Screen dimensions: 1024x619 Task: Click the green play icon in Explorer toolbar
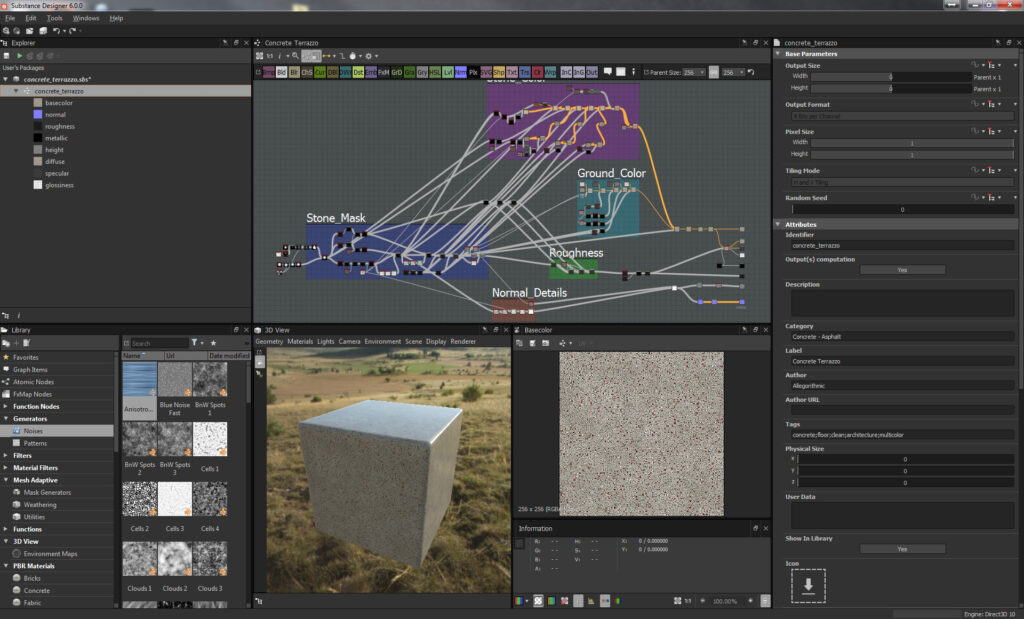(x=19, y=56)
